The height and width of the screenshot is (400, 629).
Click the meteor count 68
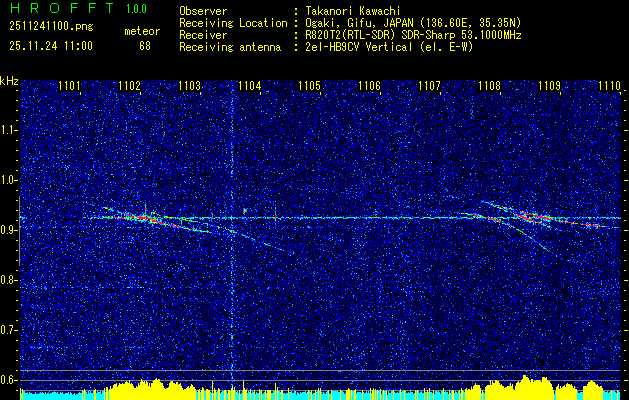pos(145,46)
